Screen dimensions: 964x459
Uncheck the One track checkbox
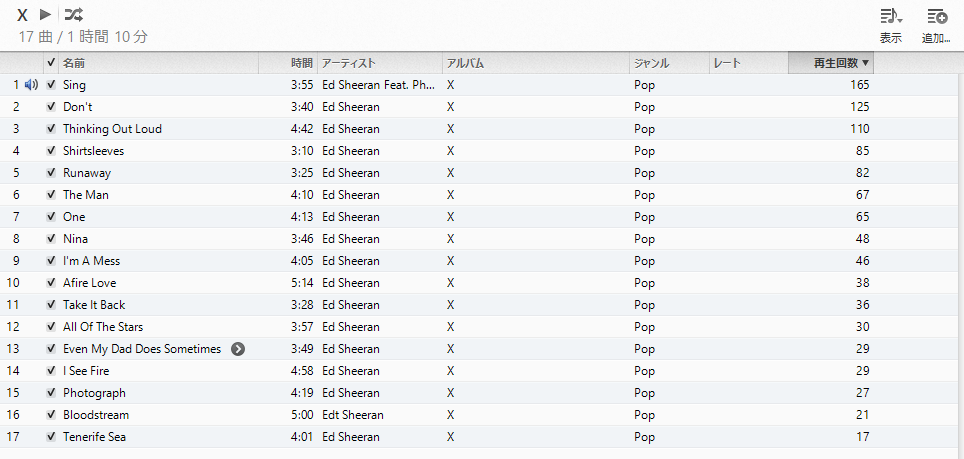tap(51, 217)
